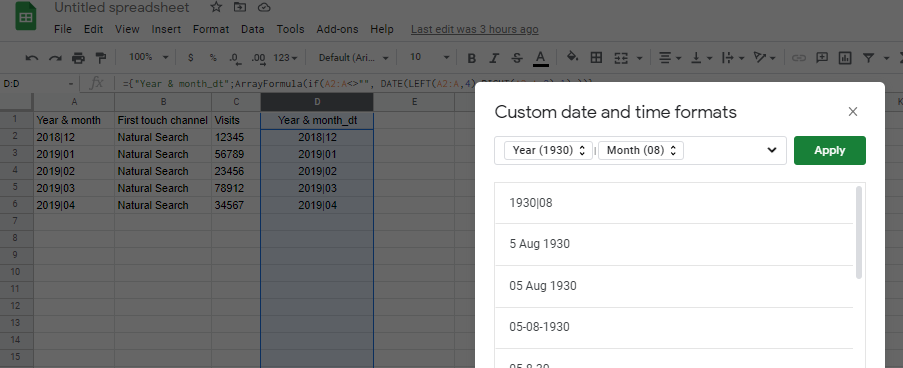Open the File menu

tap(63, 29)
